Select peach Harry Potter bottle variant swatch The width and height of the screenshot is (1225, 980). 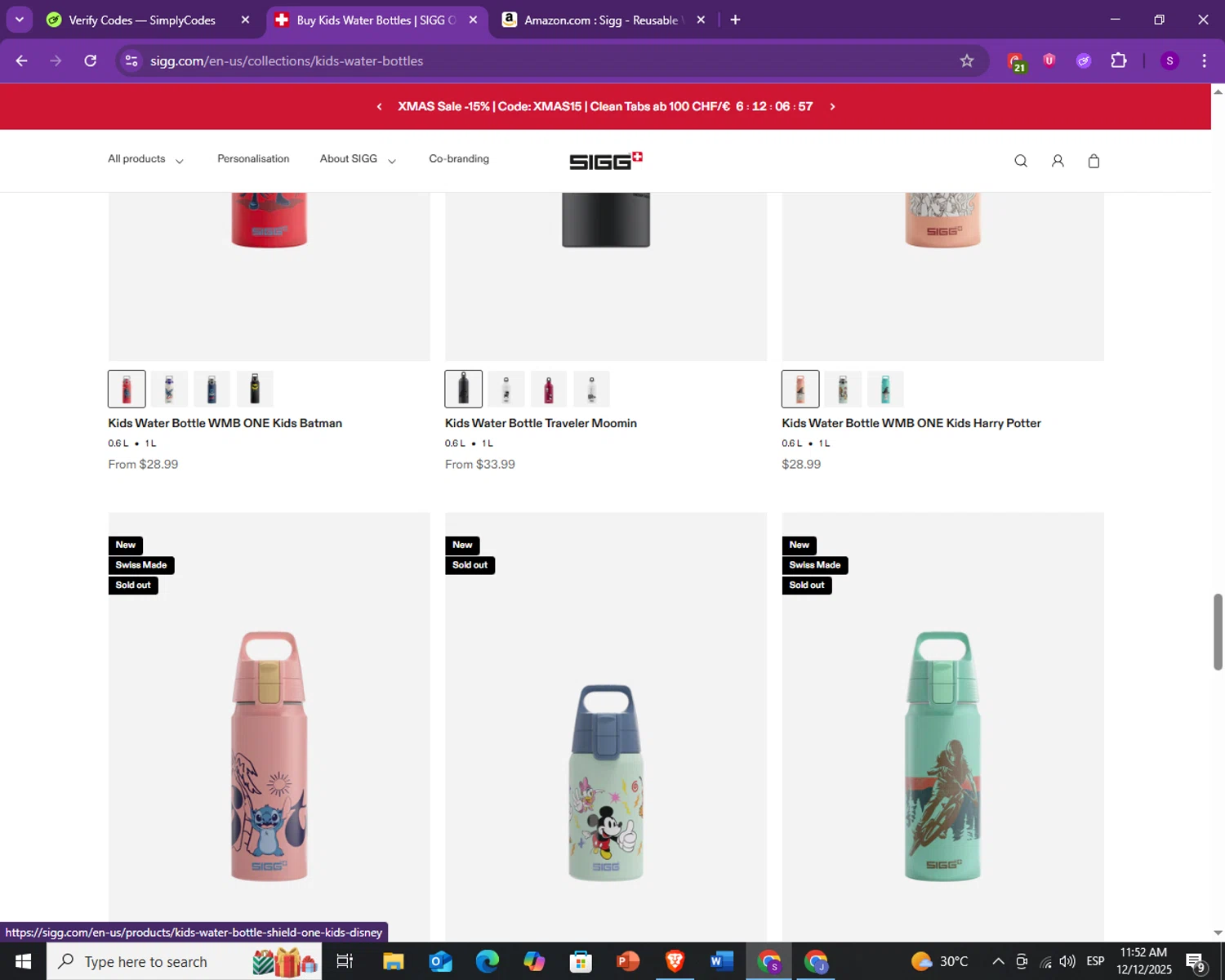tap(800, 389)
